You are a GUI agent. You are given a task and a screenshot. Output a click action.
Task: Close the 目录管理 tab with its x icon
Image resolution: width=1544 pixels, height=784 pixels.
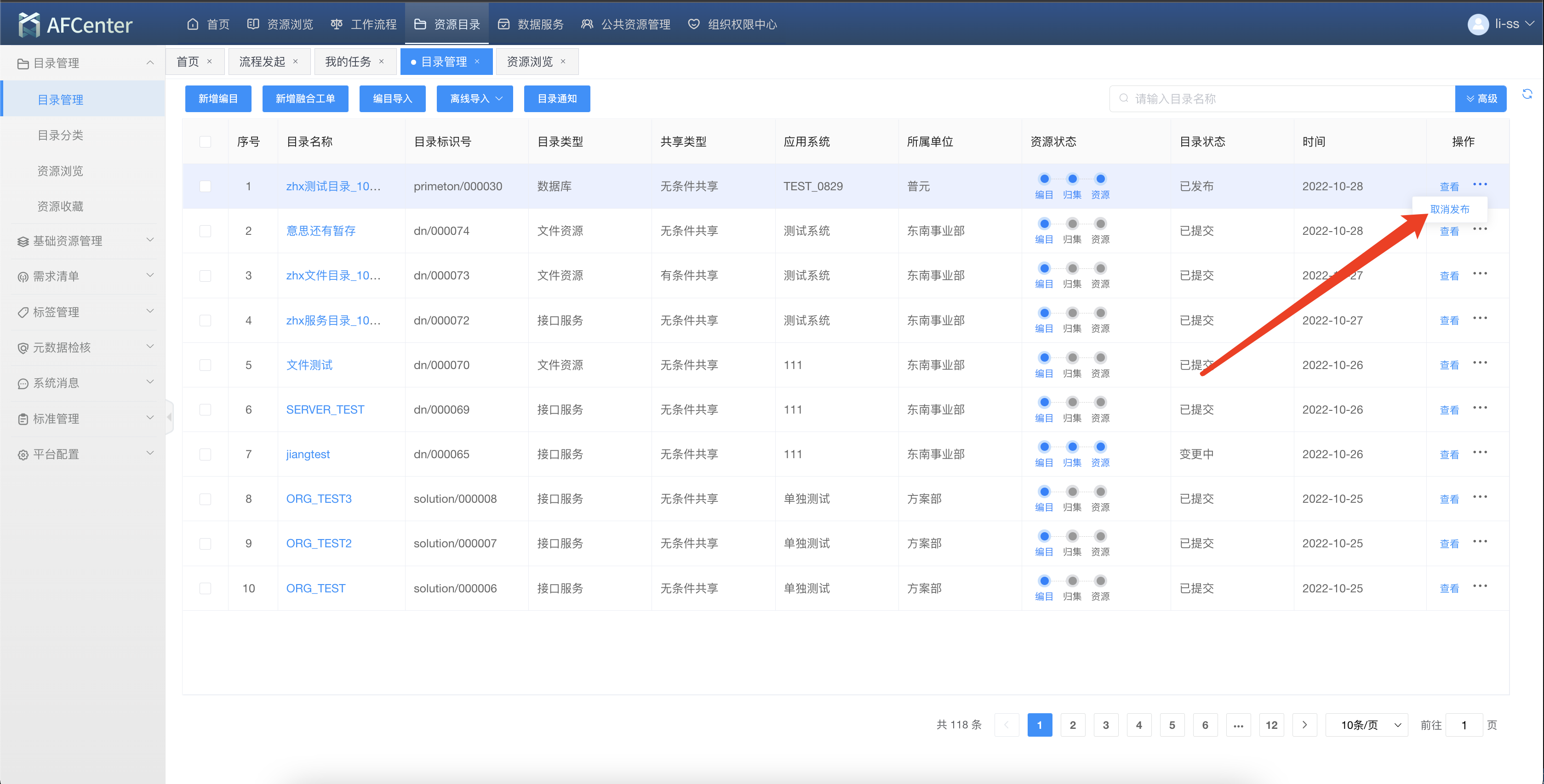[x=477, y=62]
